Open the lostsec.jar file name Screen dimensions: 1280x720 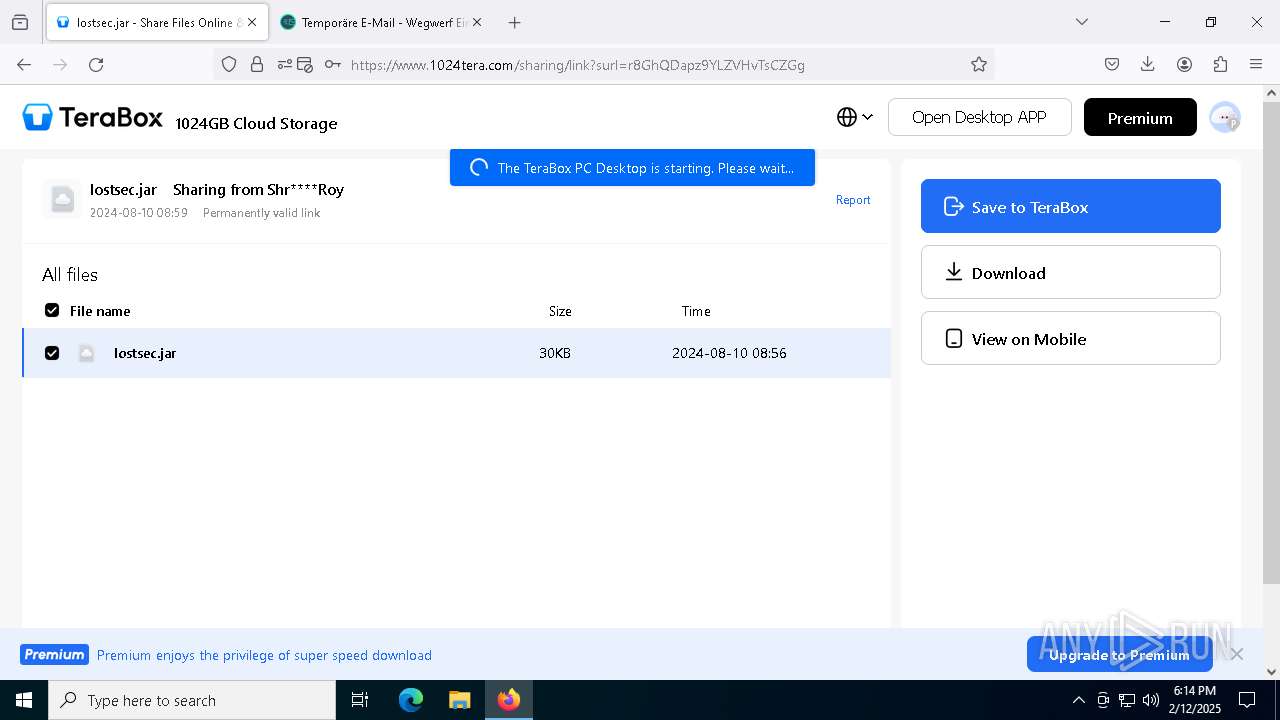(145, 353)
